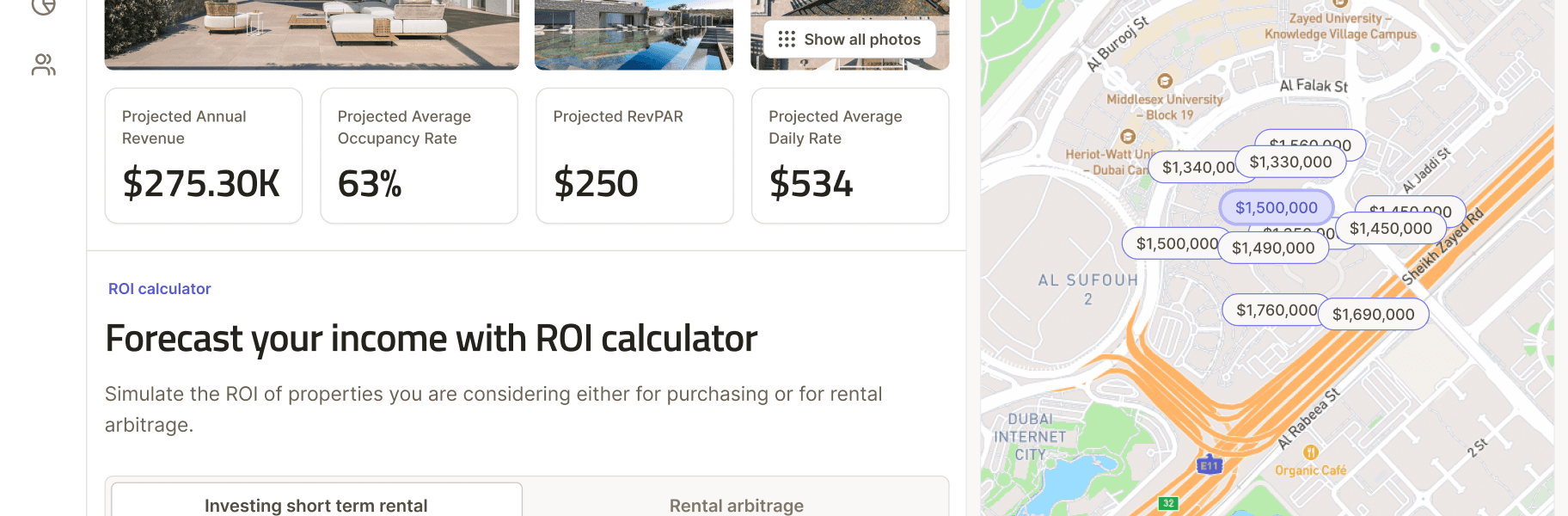The image size is (1568, 516).
Task: Open the users icon in sidebar
Action: [44, 64]
